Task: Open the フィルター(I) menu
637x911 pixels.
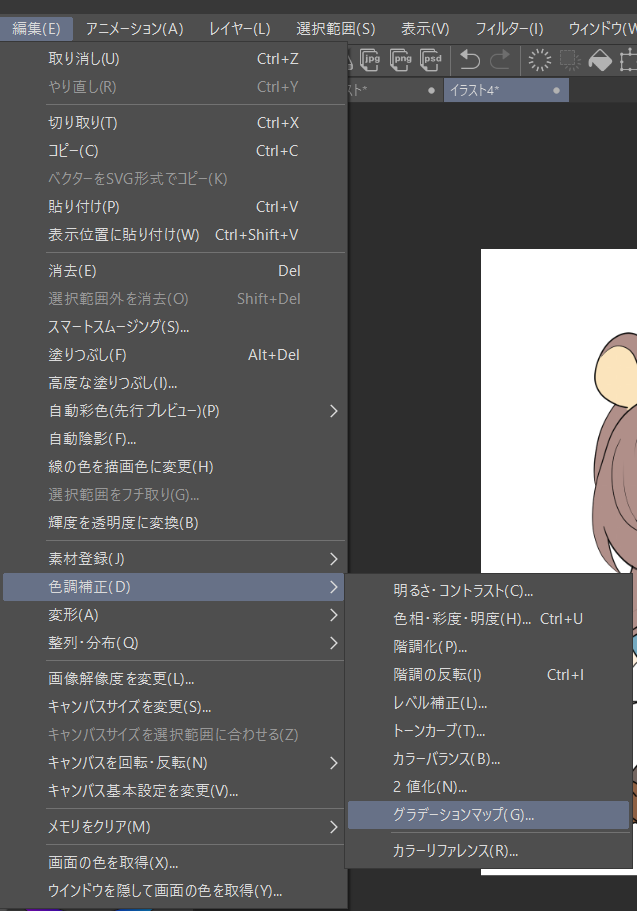Action: (x=509, y=28)
